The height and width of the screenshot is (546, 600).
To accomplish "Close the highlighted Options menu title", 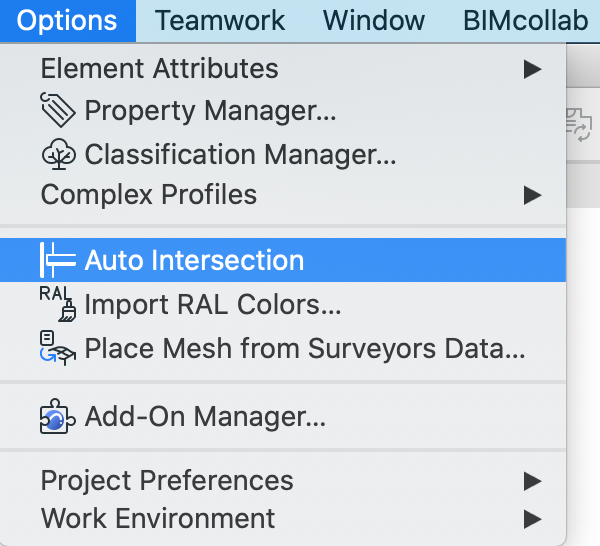I will (67, 21).
